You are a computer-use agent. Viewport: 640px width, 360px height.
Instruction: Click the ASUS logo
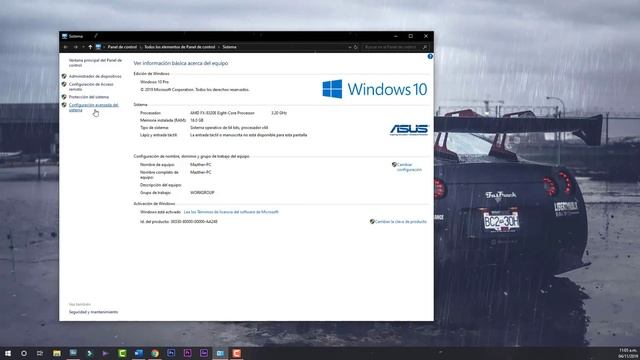[409, 130]
